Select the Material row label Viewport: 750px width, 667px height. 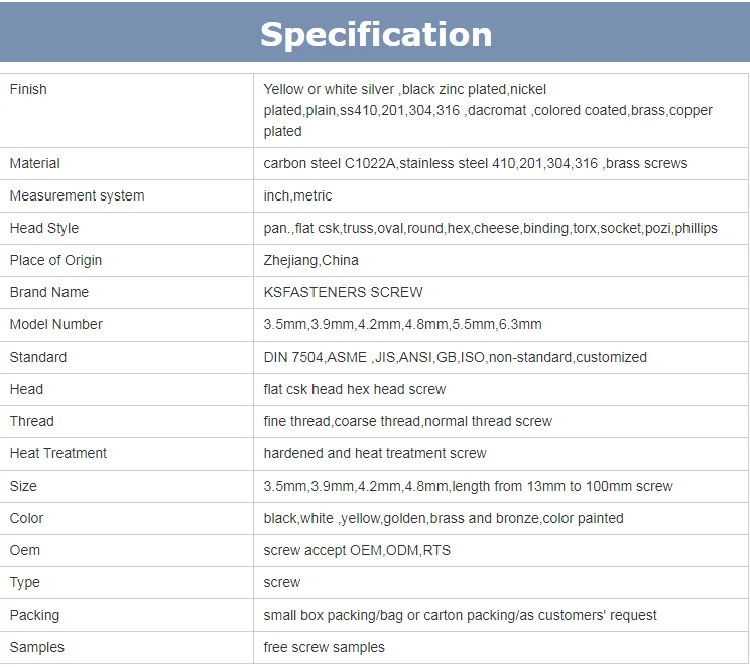(34, 163)
